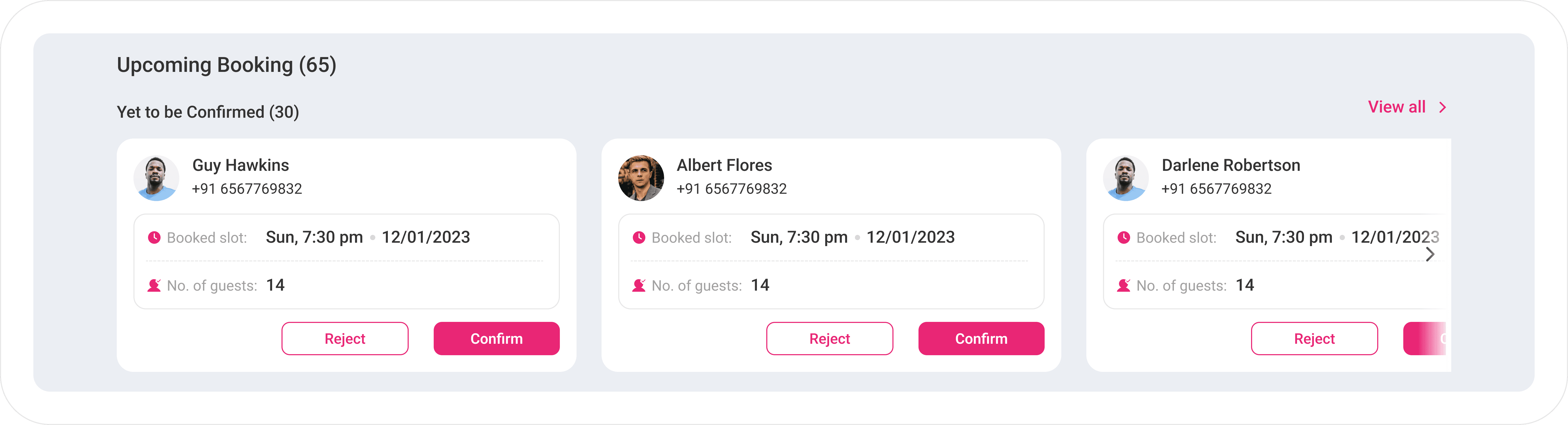This screenshot has height=425, width=1568.
Task: Reject Albert Flores' booking
Action: coord(829,339)
